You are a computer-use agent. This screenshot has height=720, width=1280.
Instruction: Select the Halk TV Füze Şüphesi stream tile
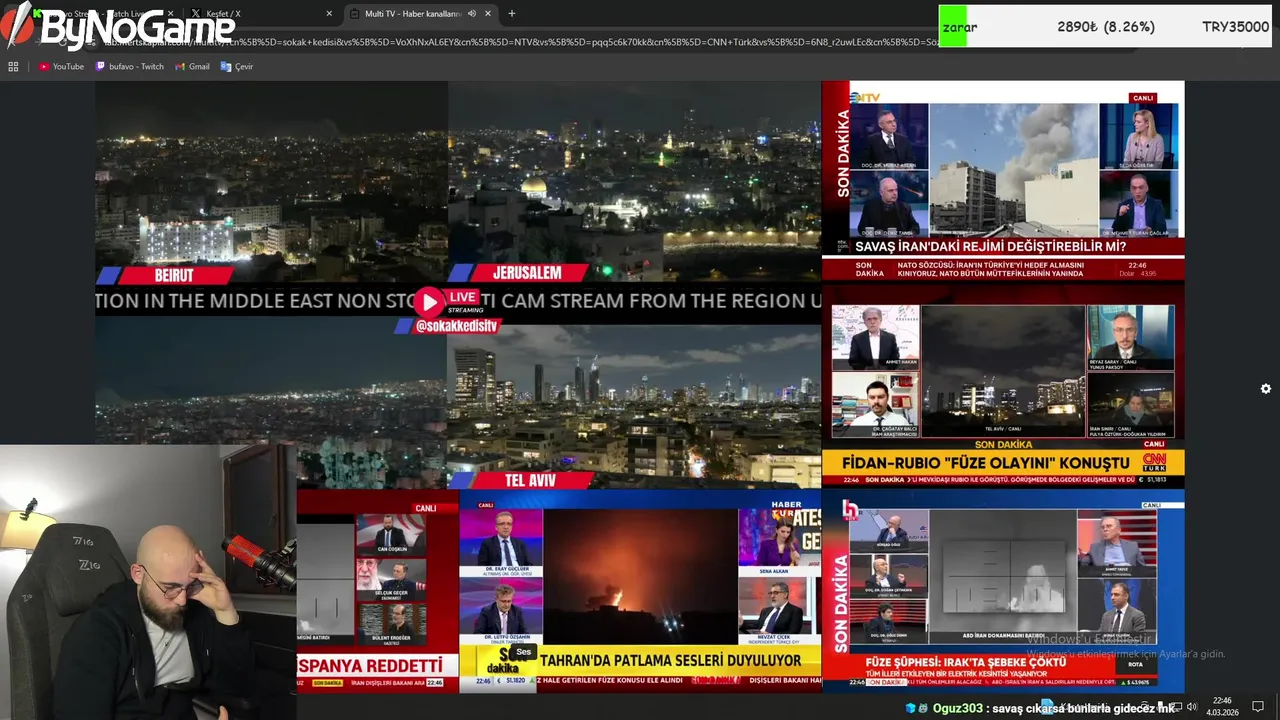(x=1003, y=591)
